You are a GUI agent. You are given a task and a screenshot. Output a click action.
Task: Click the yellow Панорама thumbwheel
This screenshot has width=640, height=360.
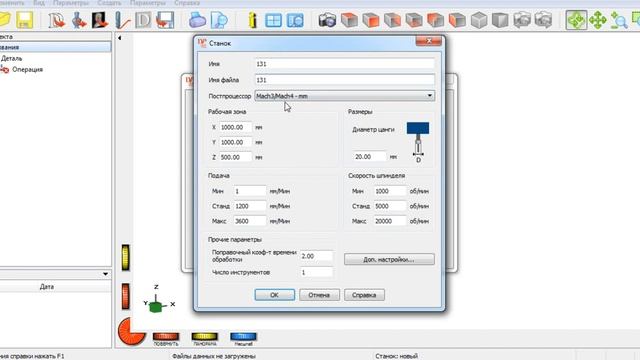tap(204, 337)
